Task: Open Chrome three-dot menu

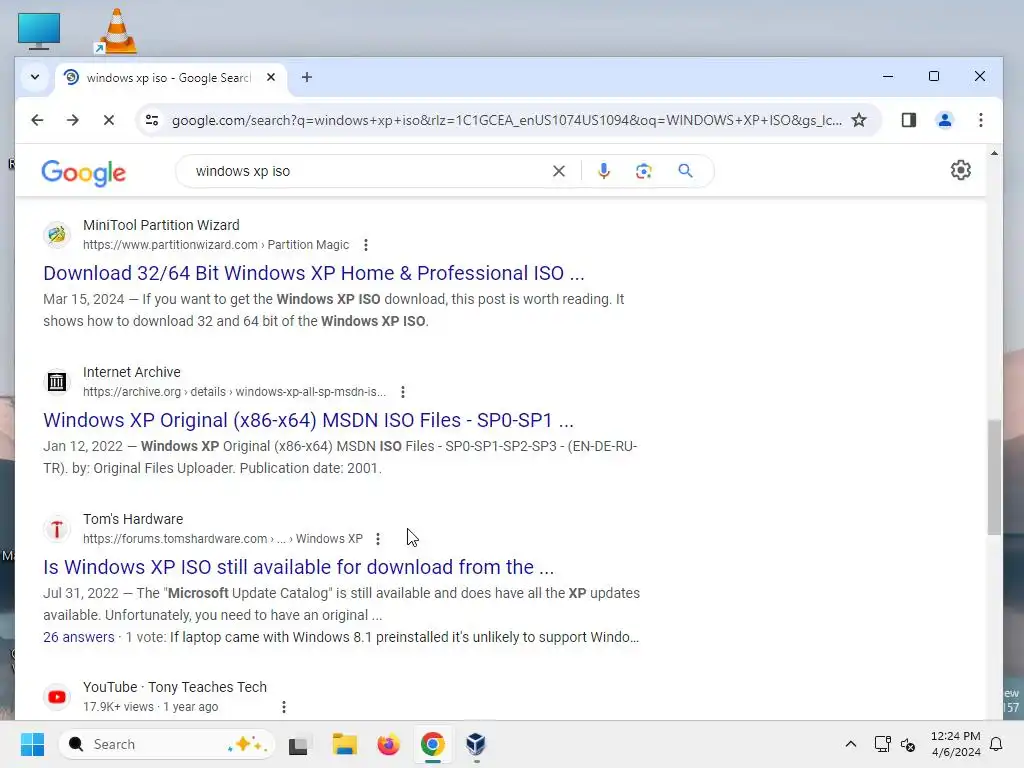Action: 980,120
